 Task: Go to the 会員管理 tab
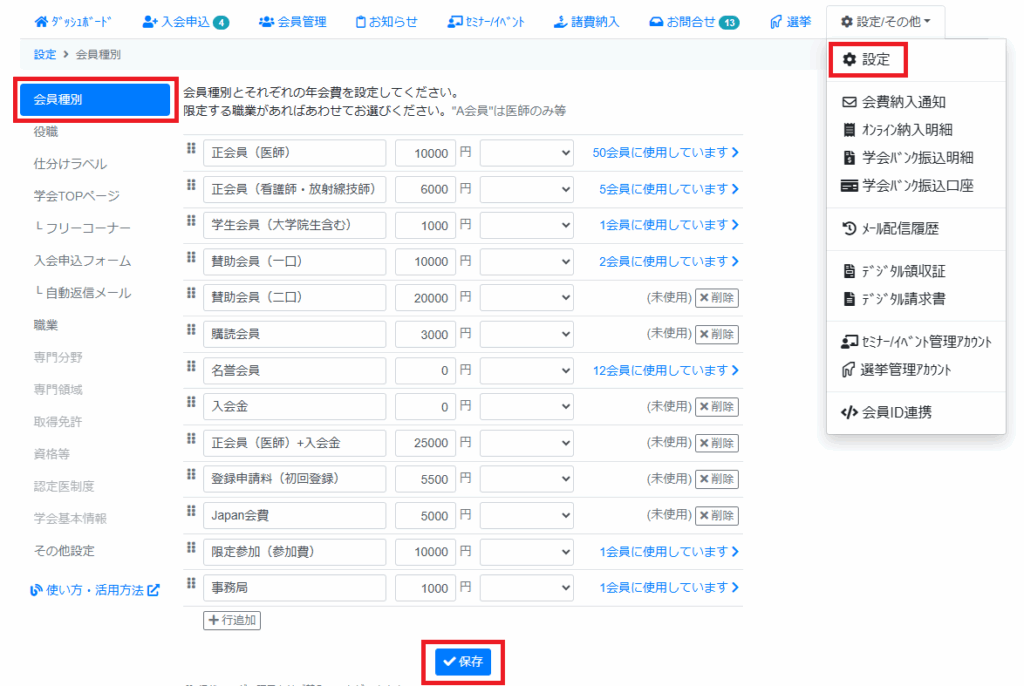(292, 21)
